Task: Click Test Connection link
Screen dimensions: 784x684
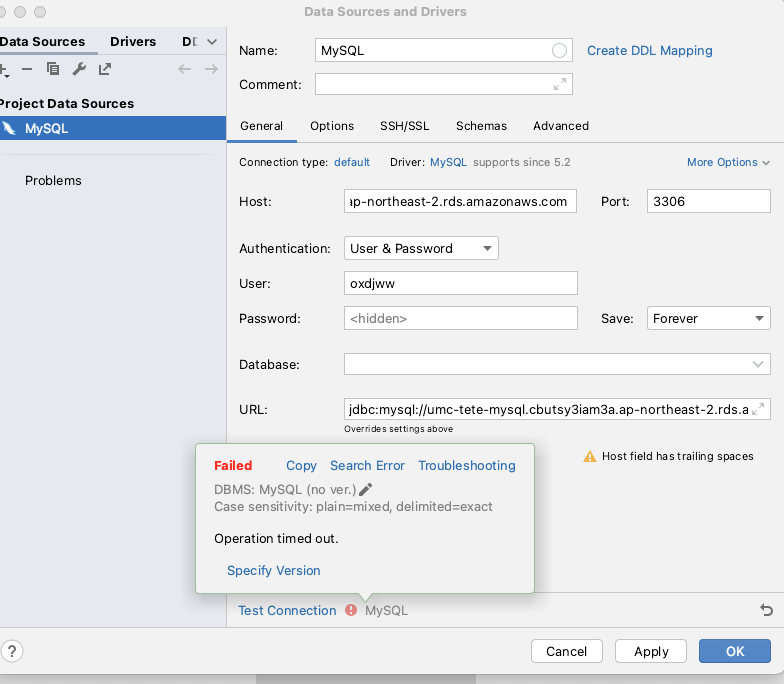Action: click(x=287, y=610)
